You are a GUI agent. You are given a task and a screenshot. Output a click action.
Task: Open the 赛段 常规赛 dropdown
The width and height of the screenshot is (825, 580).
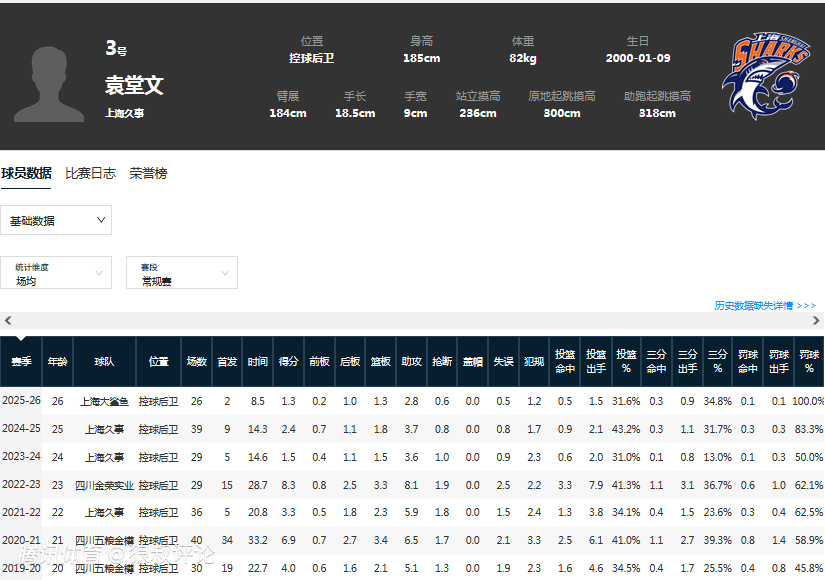pos(182,273)
